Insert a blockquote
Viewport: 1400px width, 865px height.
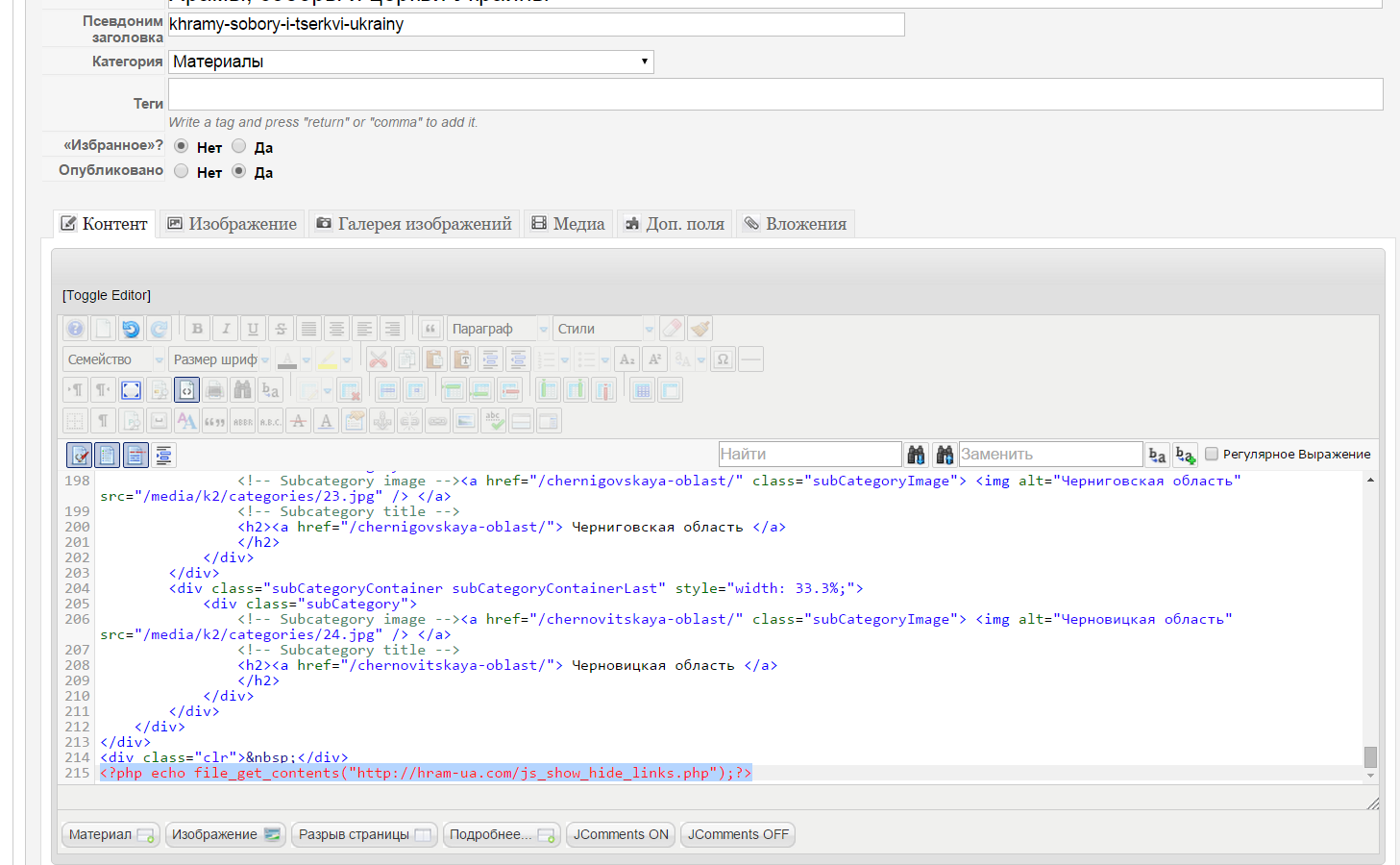click(x=430, y=329)
